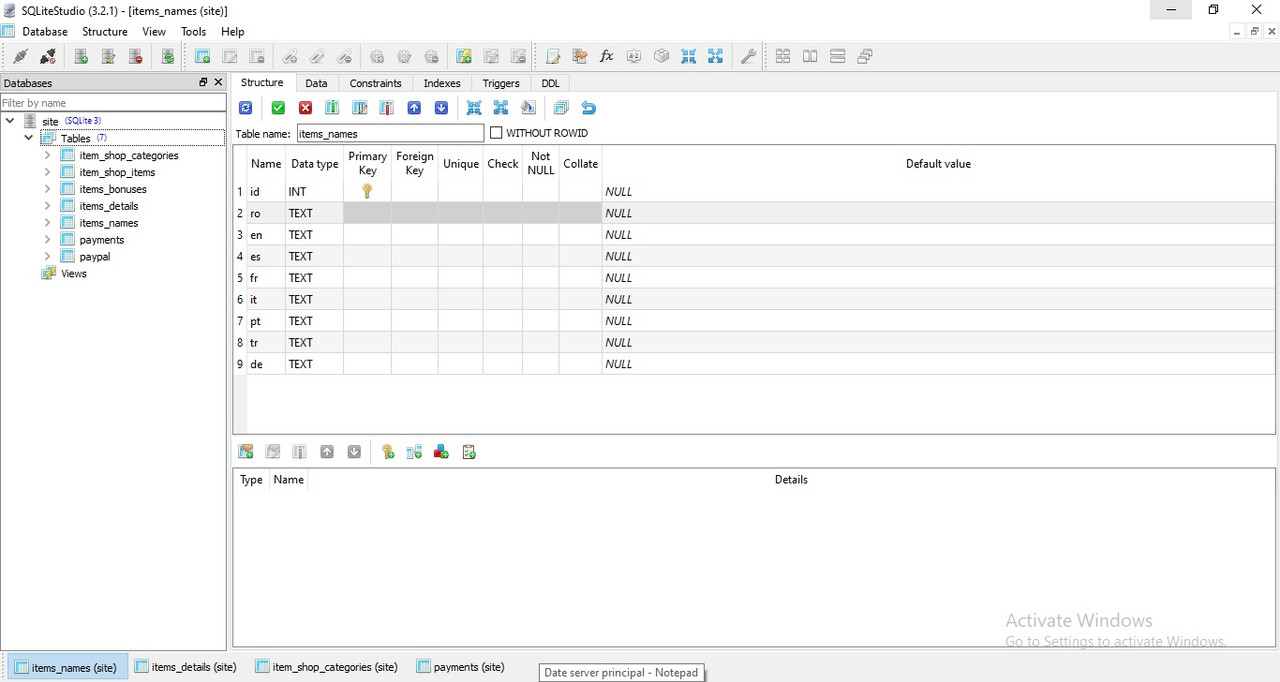Open the Tools menu
Viewport: 1280px width, 682px height.
pyautogui.click(x=193, y=32)
